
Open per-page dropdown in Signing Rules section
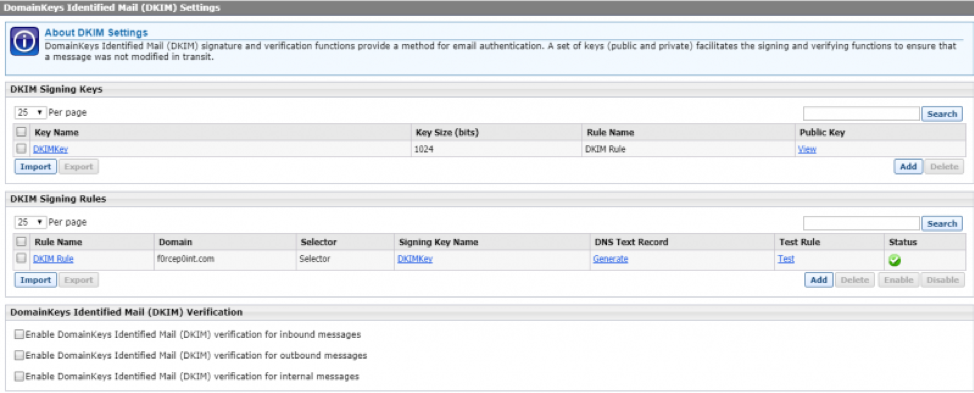(30, 222)
